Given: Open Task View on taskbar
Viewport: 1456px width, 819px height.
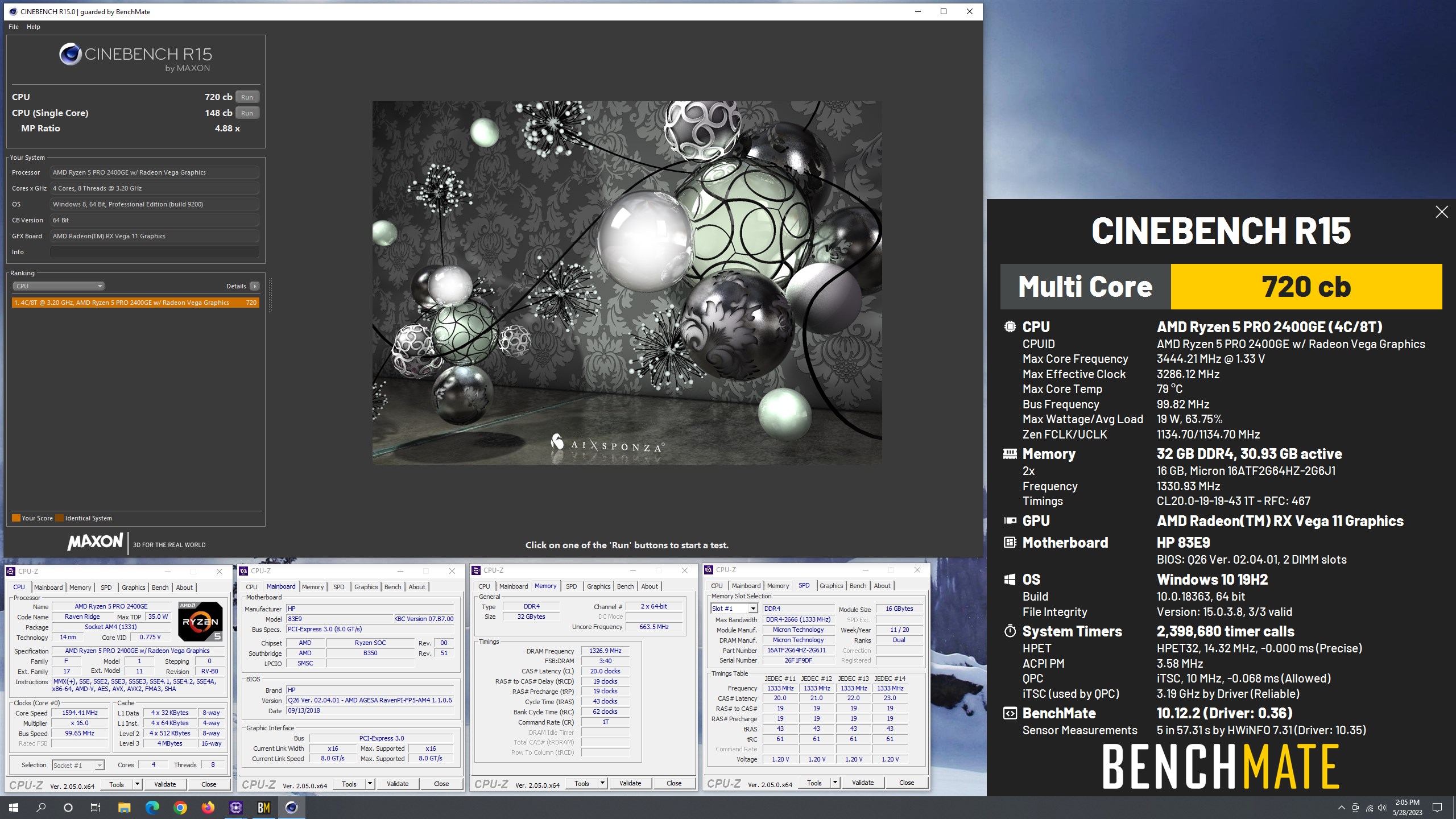Looking at the screenshot, I should coord(96,808).
